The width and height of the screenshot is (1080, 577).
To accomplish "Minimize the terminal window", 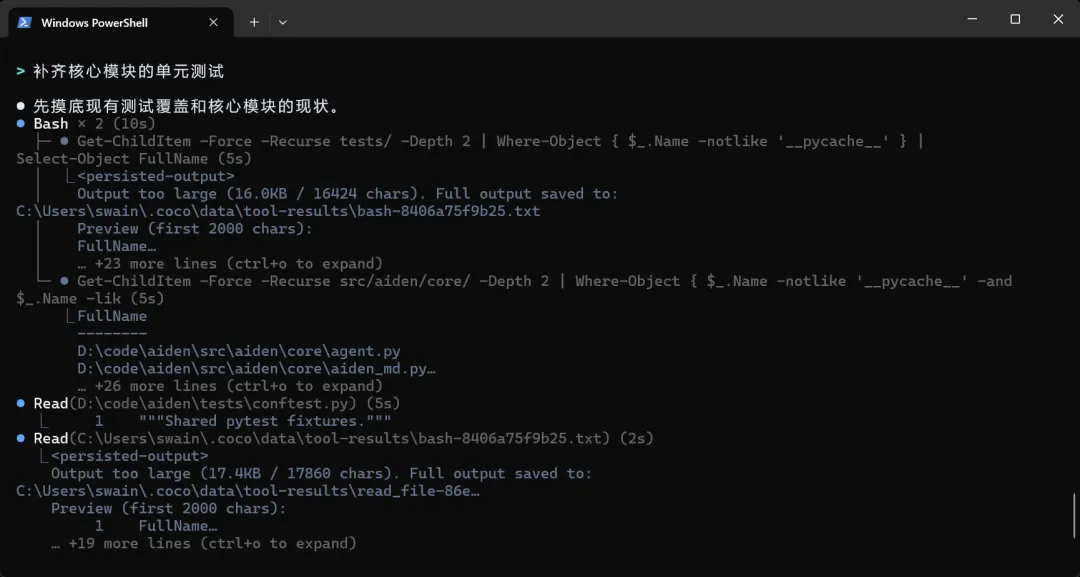I will point(971,19).
